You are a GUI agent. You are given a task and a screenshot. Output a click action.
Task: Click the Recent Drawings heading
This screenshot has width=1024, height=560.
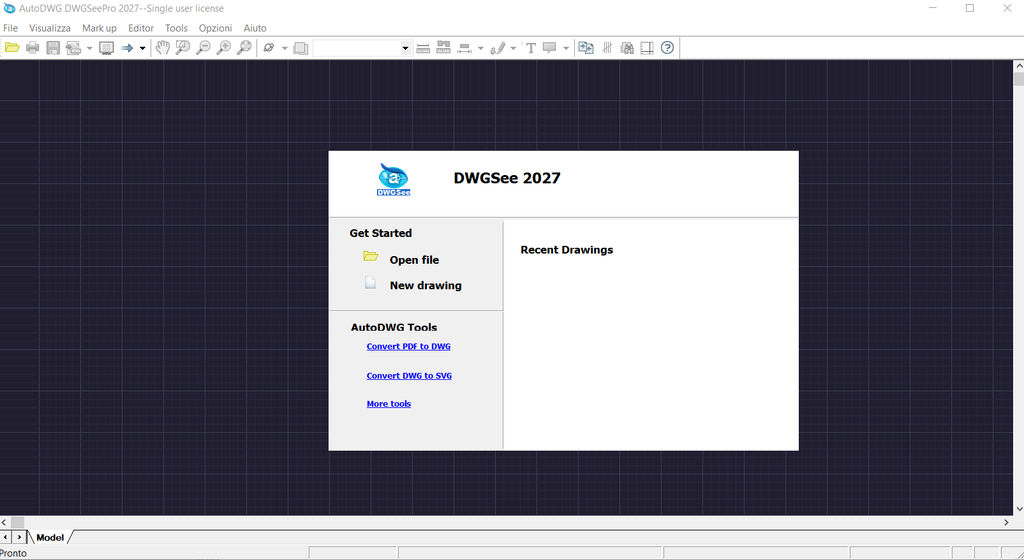[x=567, y=250]
